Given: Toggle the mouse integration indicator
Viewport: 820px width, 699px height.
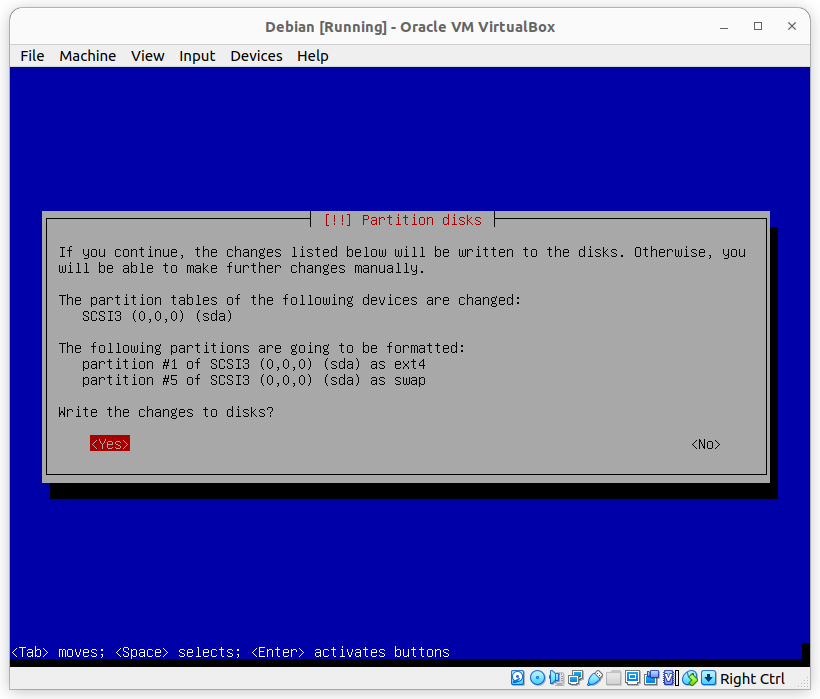Looking at the screenshot, I should [x=689, y=678].
